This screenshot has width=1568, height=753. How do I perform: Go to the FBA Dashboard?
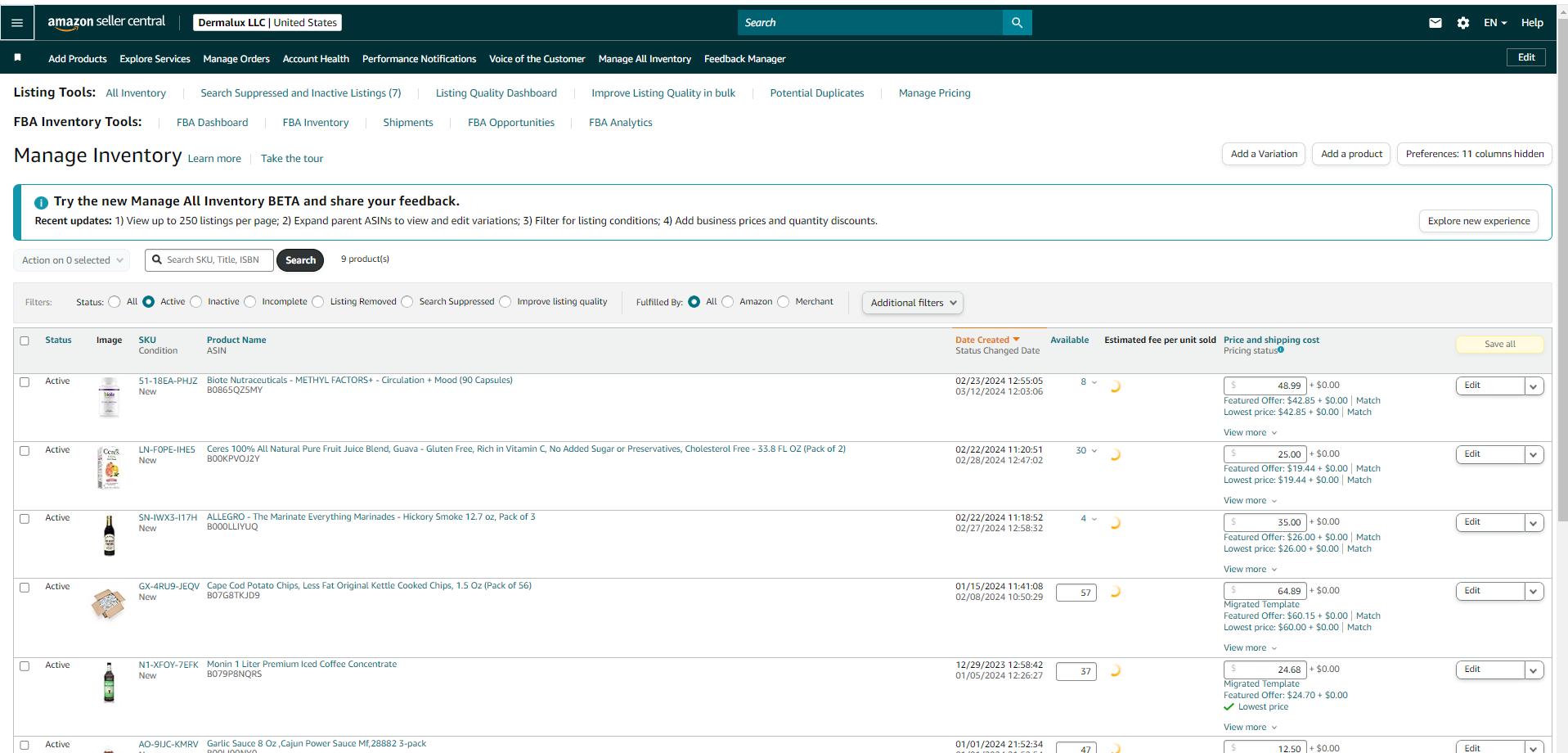click(x=213, y=123)
